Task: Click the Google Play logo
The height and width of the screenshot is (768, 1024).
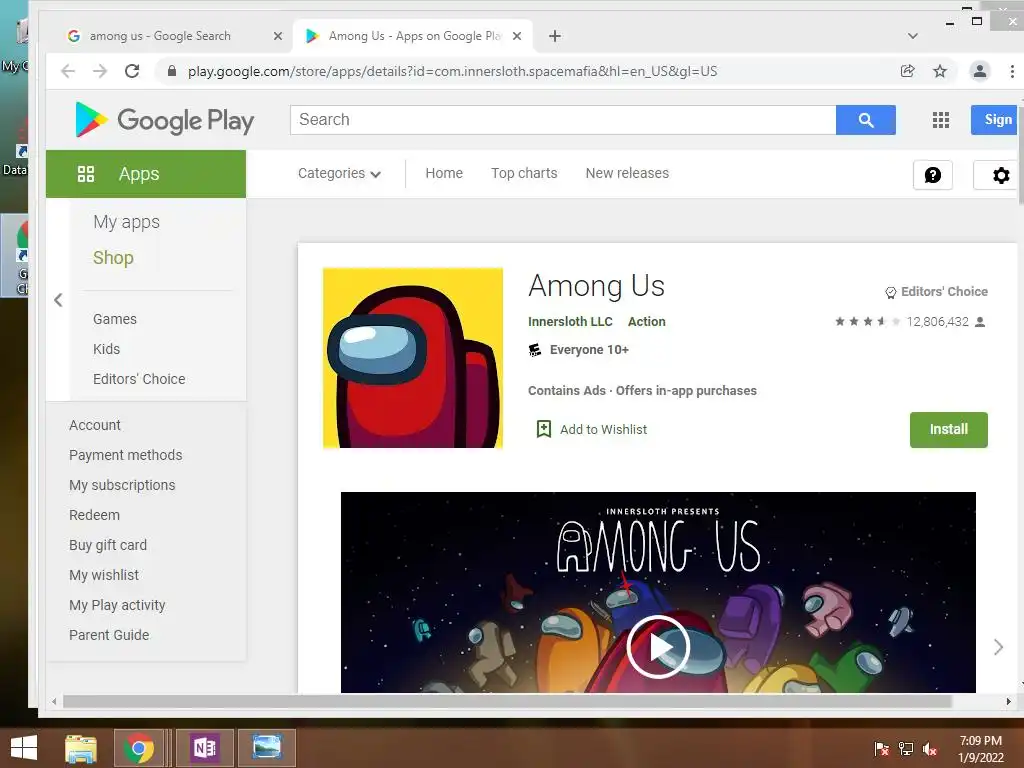Action: click(165, 120)
